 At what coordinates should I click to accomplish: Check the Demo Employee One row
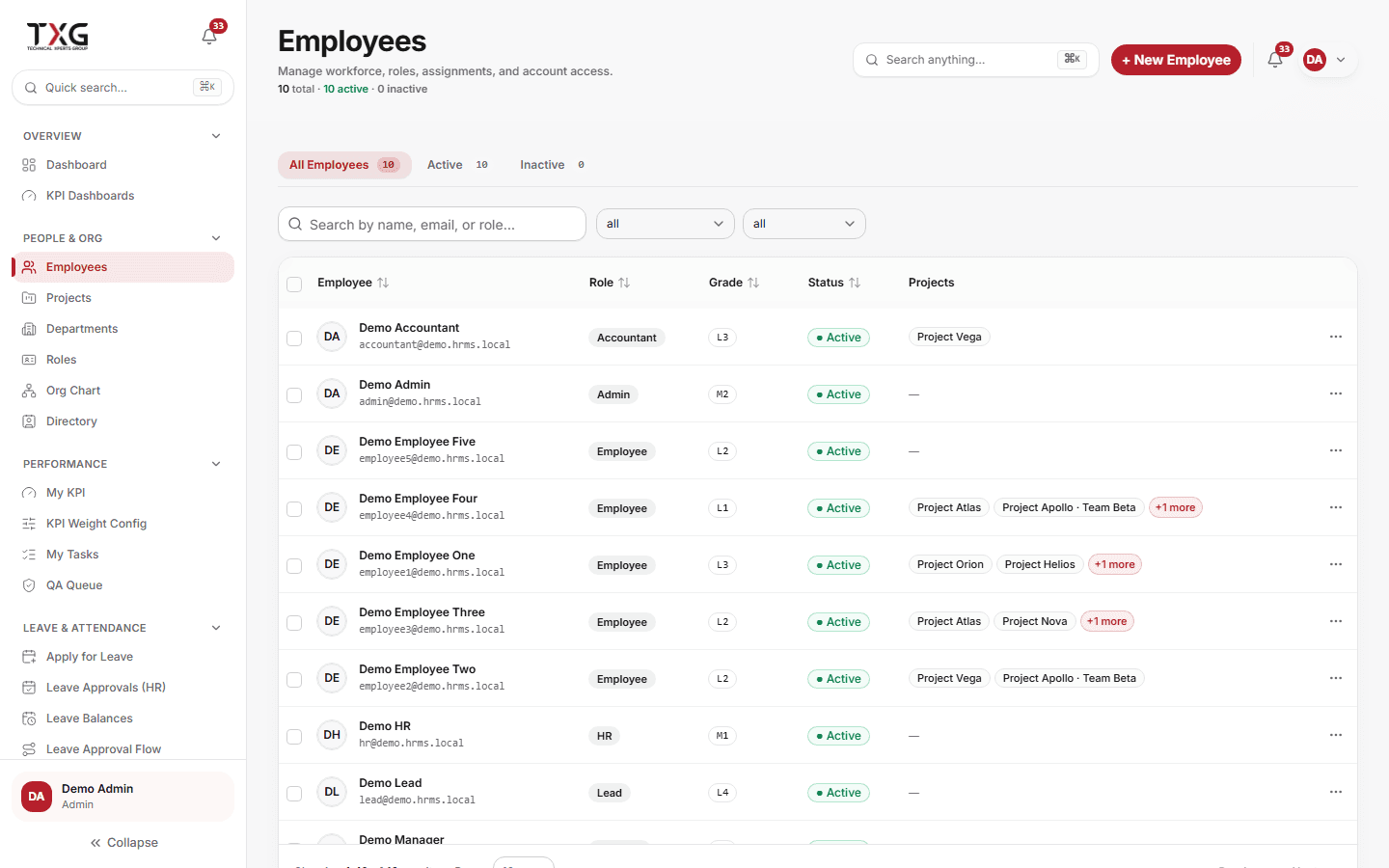(294, 565)
